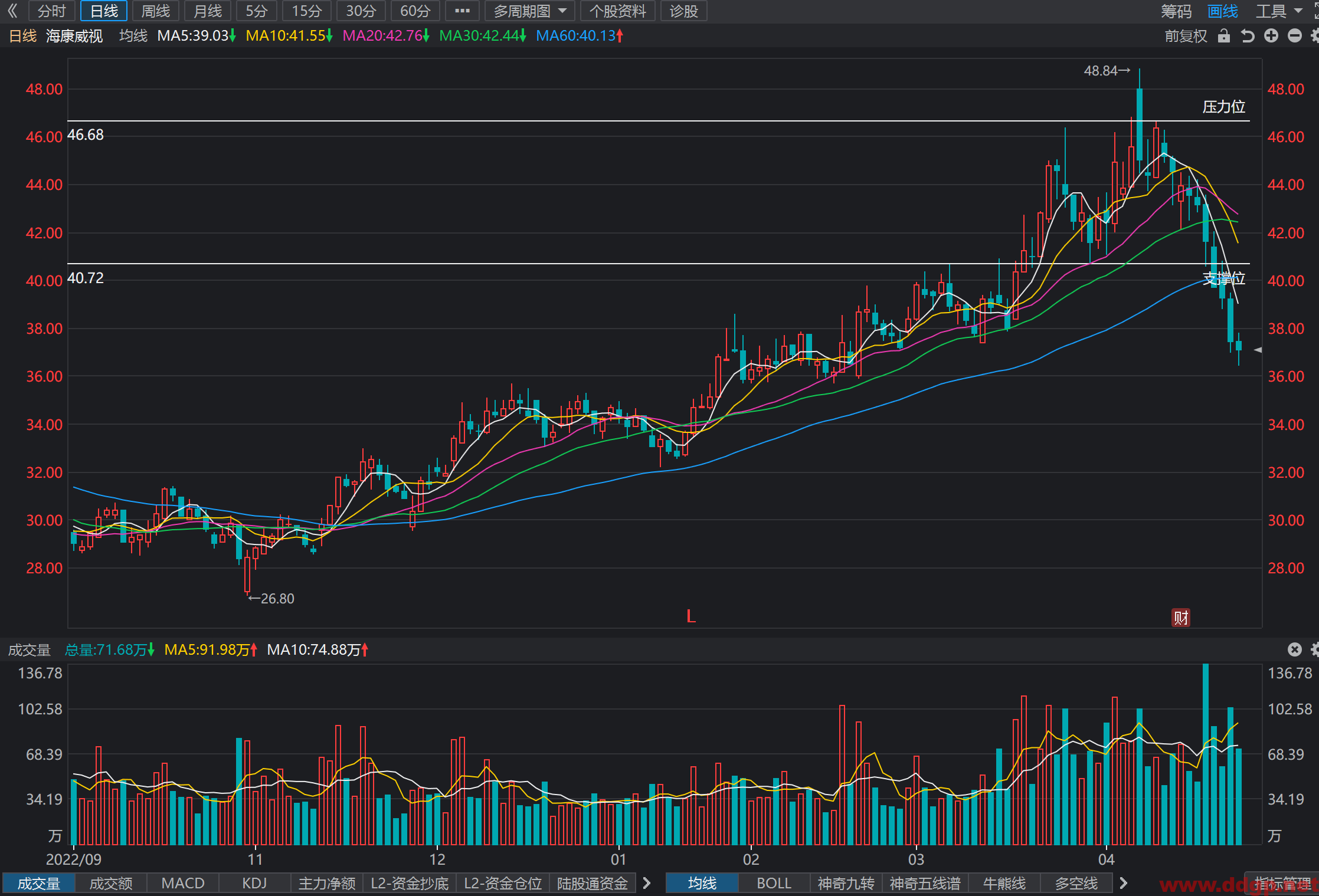Show more indicator tabs after 陆股通资金
1319x896 pixels.
coord(647,883)
